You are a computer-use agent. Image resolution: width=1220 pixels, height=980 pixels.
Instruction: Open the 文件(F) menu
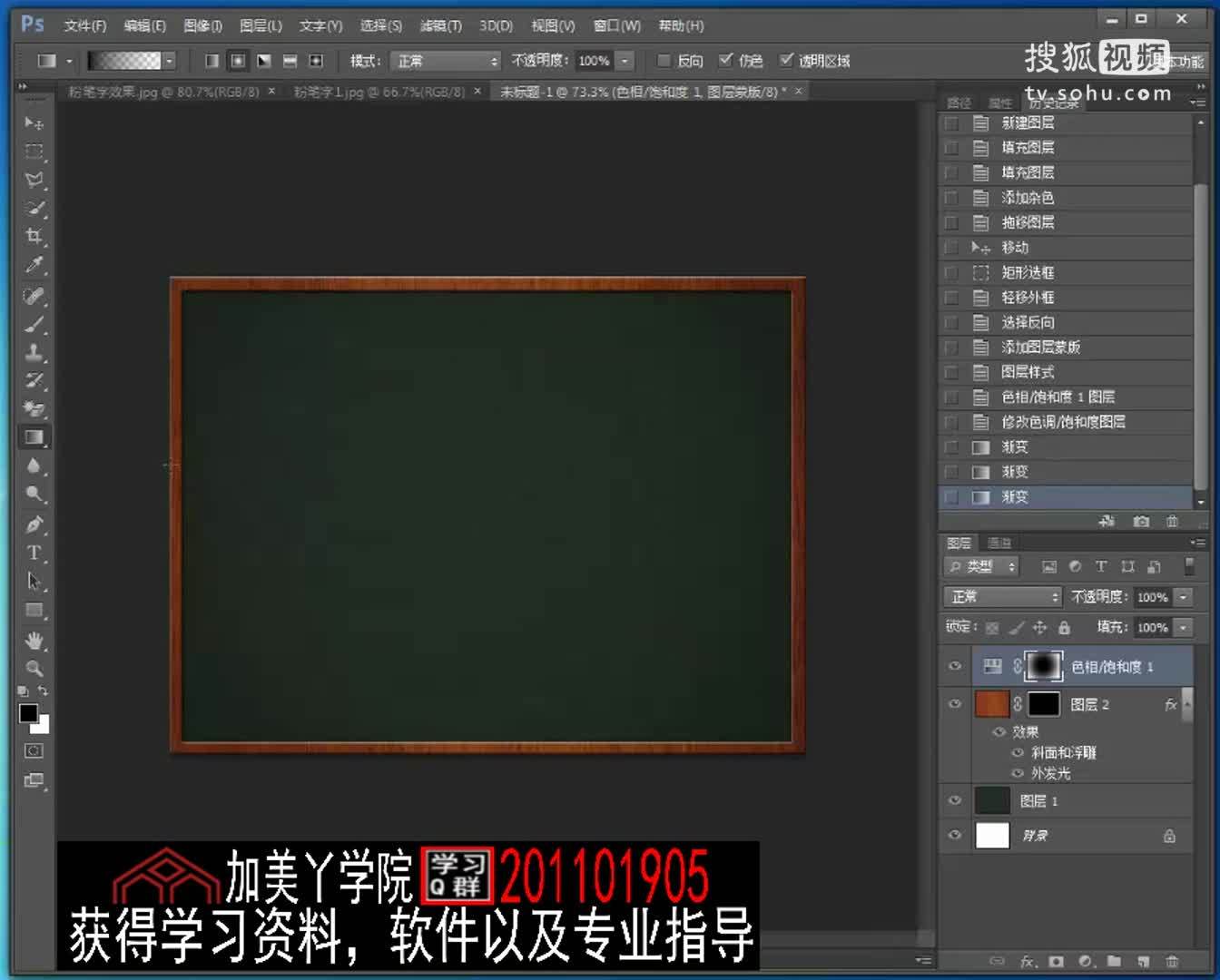point(85,25)
